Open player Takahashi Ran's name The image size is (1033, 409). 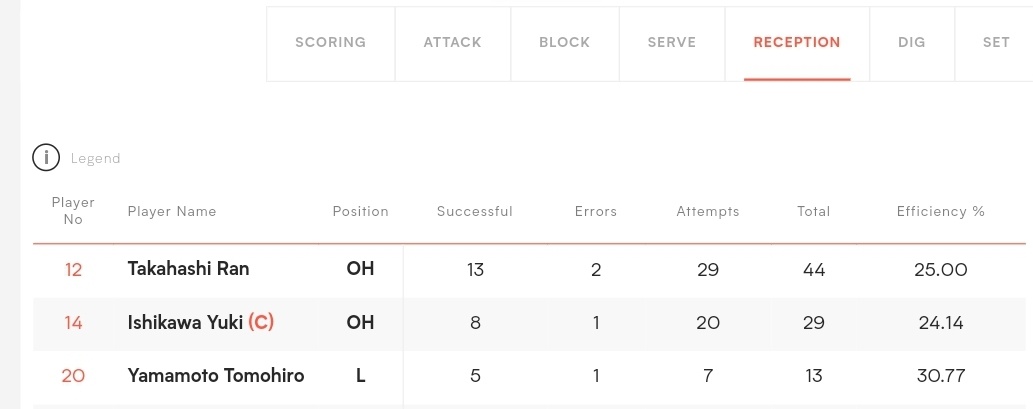pos(188,269)
